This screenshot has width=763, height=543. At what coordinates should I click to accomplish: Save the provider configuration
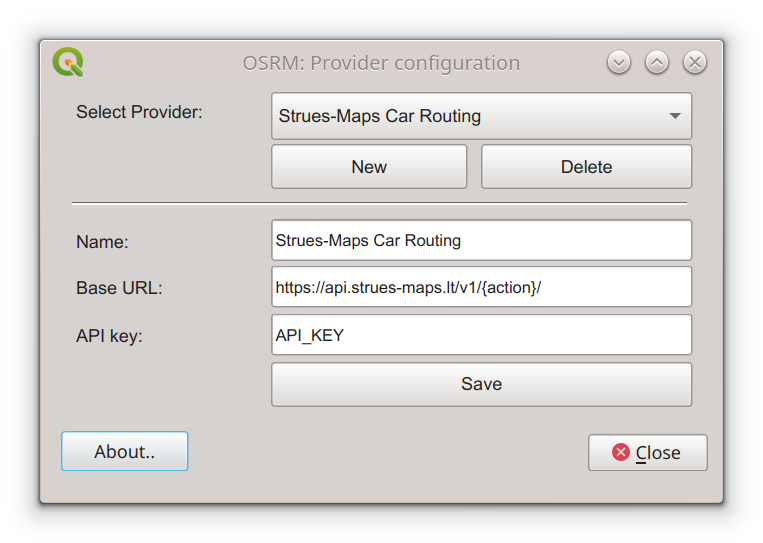coord(481,384)
